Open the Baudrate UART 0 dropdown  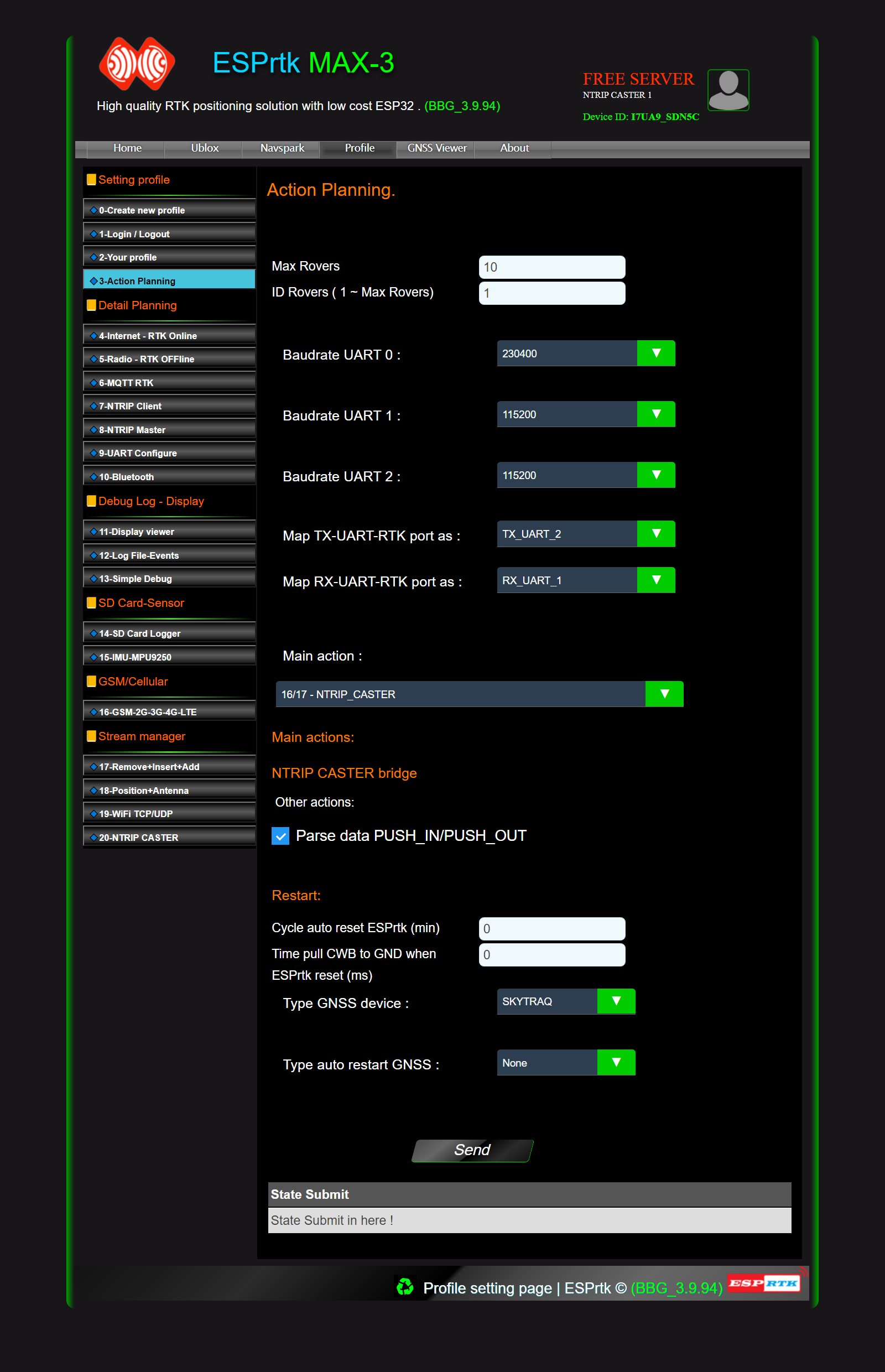(656, 353)
